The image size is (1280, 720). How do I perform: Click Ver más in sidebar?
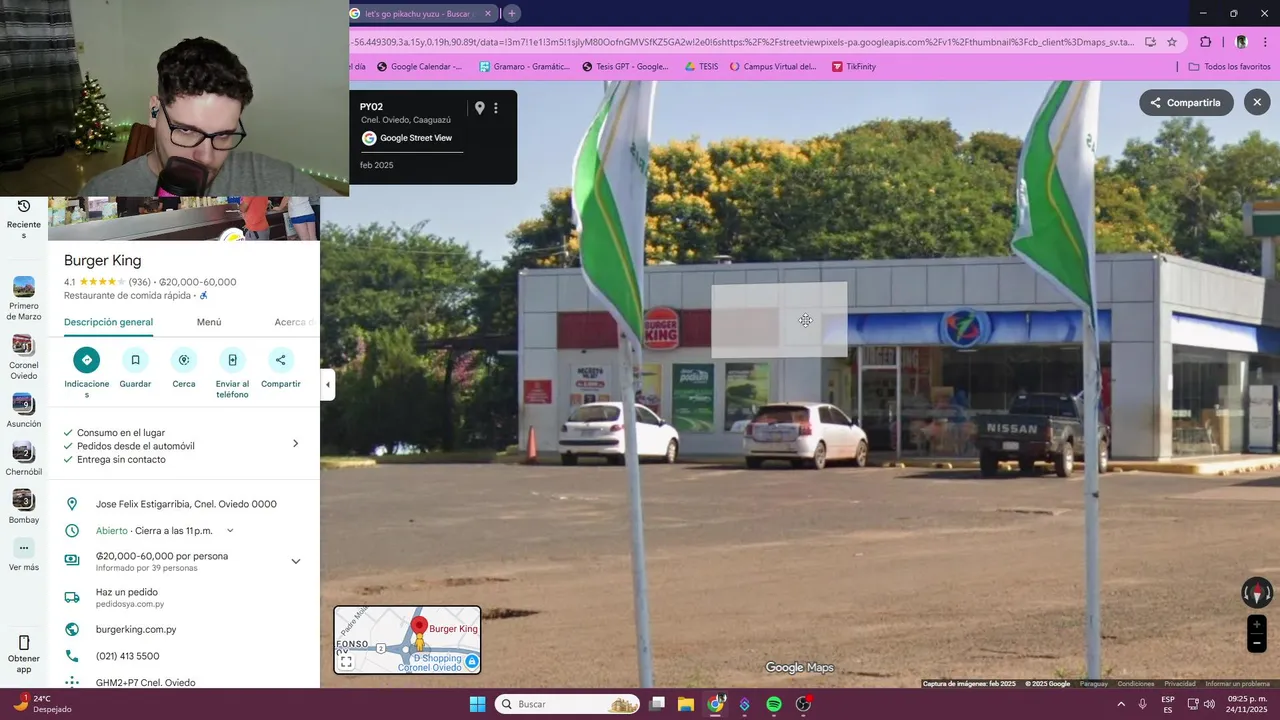24,555
